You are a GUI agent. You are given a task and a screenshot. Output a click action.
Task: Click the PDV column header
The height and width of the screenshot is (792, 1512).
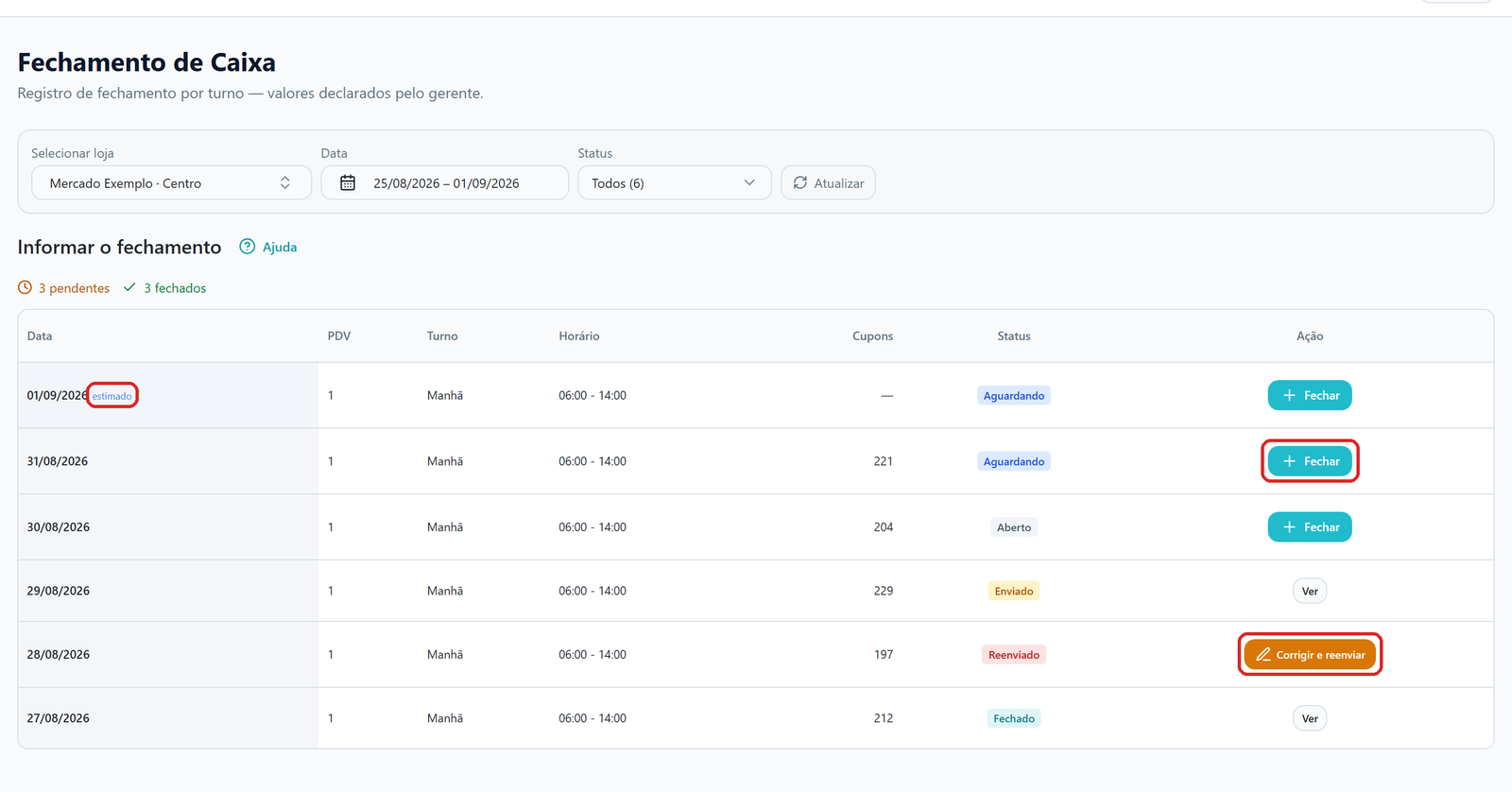pyautogui.click(x=339, y=336)
